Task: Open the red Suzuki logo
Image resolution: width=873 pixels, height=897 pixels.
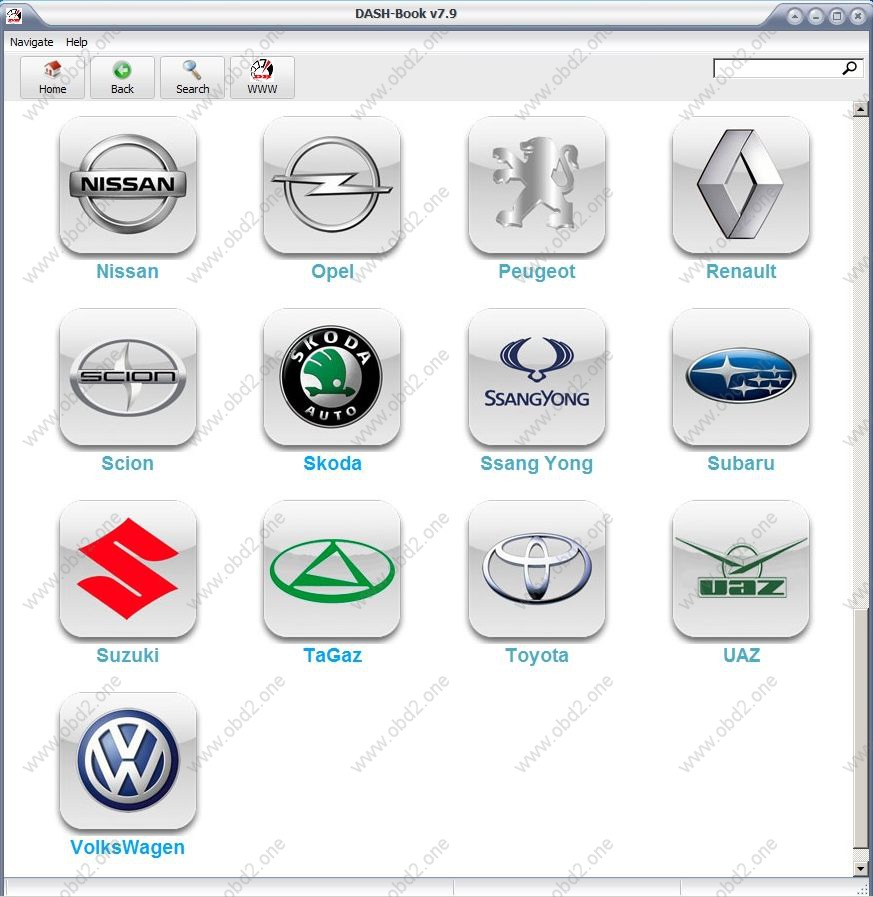Action: click(128, 569)
